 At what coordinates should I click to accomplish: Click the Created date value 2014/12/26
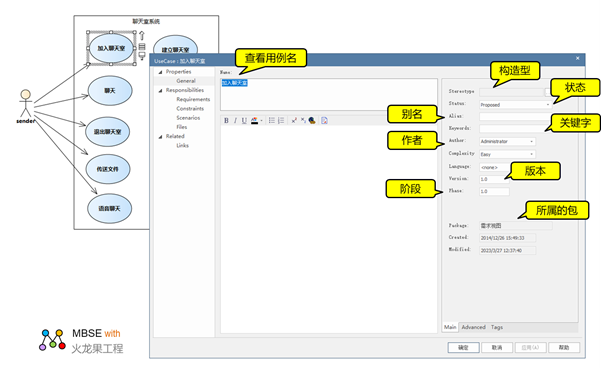pos(507,238)
